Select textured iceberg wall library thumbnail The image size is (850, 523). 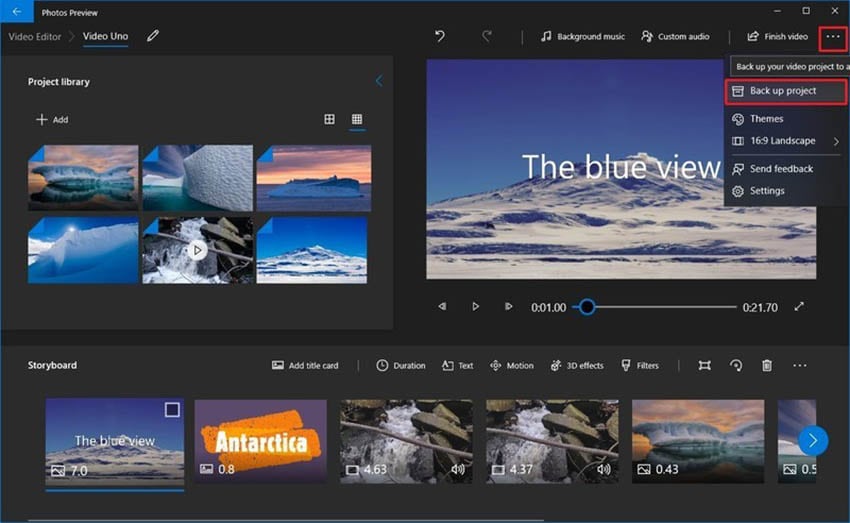click(x=198, y=178)
